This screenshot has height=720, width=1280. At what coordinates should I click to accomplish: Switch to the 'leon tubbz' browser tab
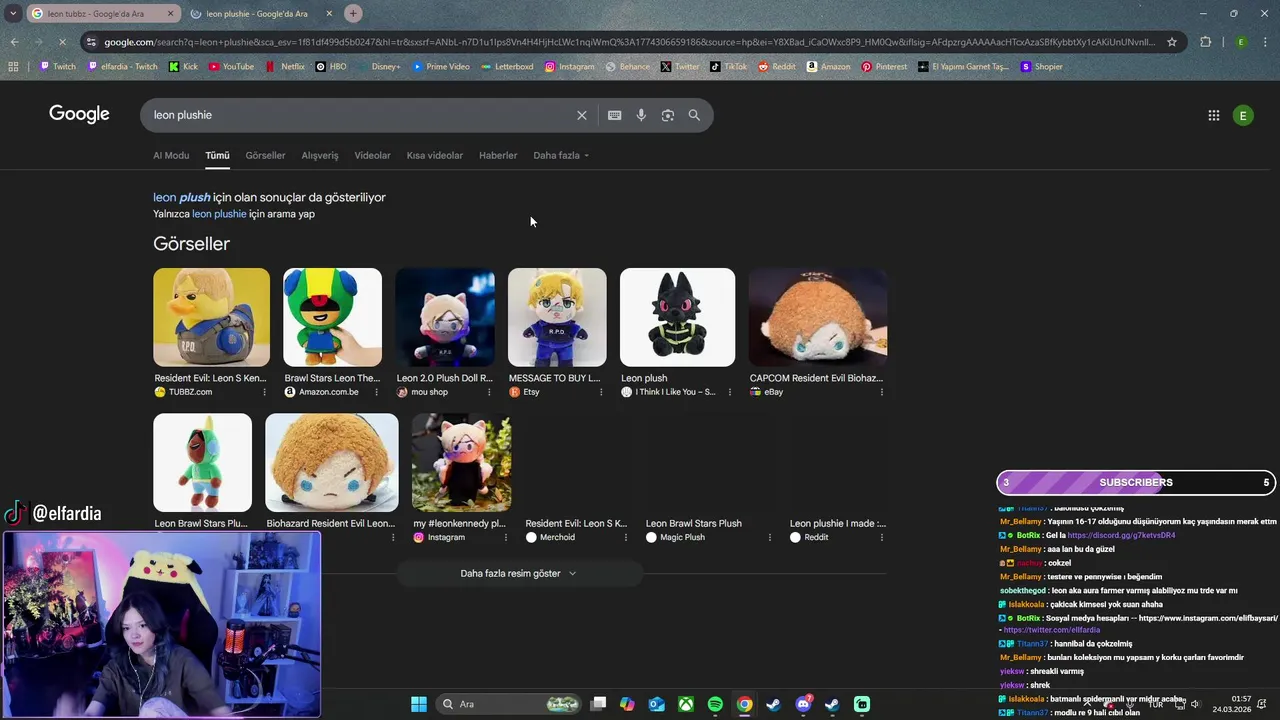point(95,14)
